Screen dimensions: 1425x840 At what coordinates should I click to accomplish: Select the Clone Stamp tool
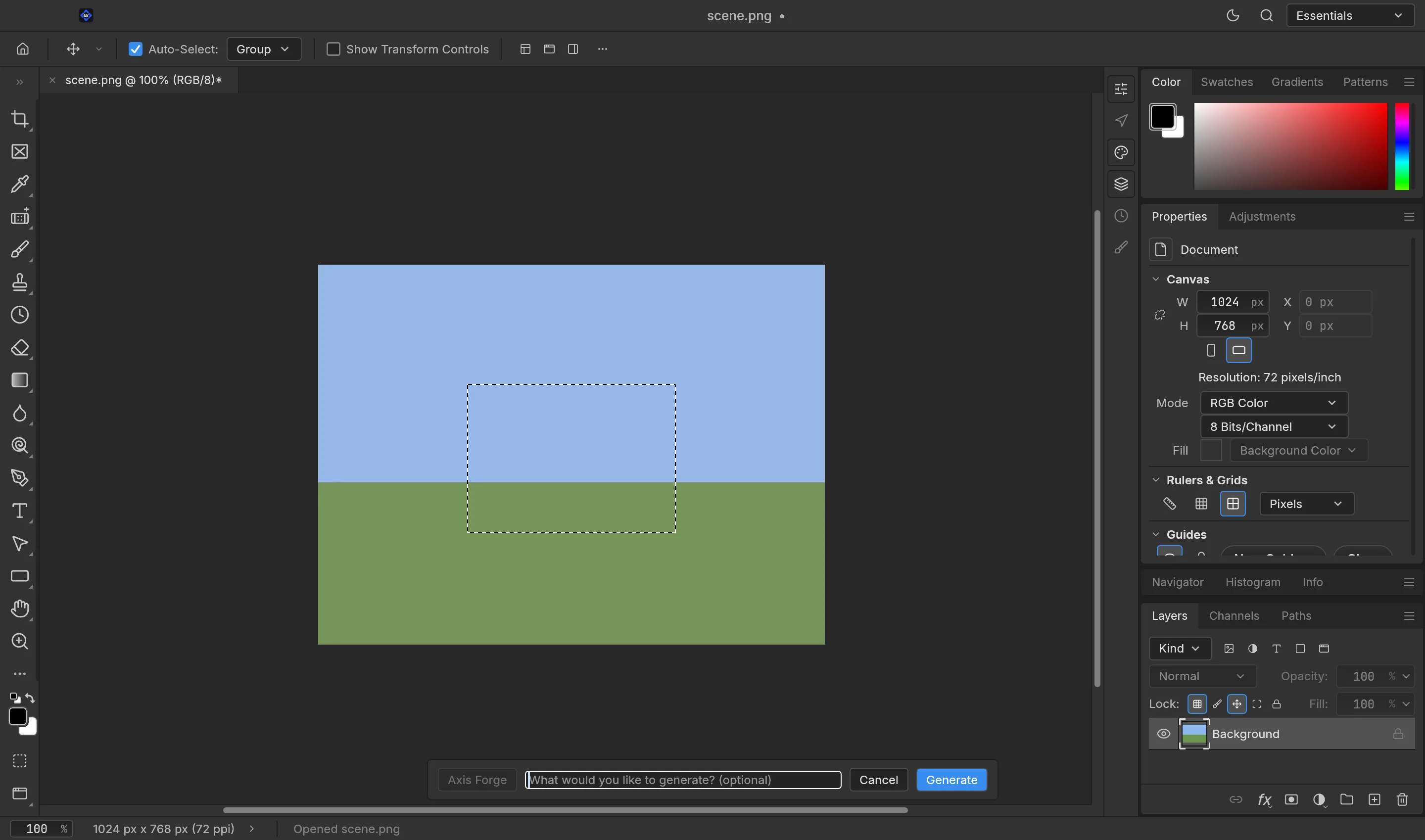(x=20, y=282)
